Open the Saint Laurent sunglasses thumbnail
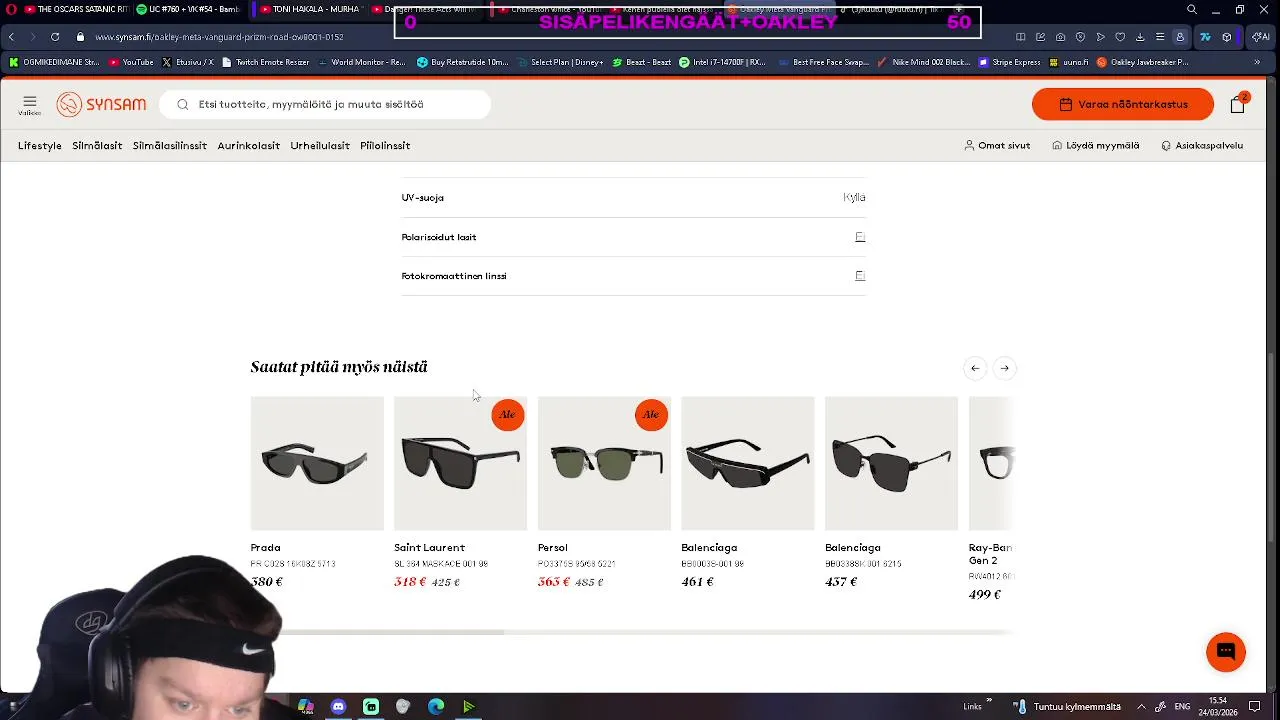This screenshot has width=1280, height=720. pos(460,463)
